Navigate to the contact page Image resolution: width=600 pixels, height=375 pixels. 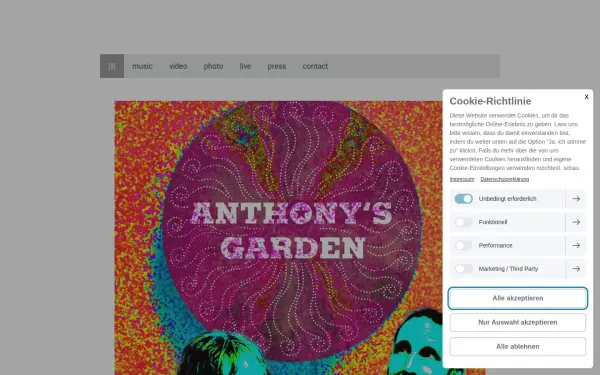coord(315,66)
